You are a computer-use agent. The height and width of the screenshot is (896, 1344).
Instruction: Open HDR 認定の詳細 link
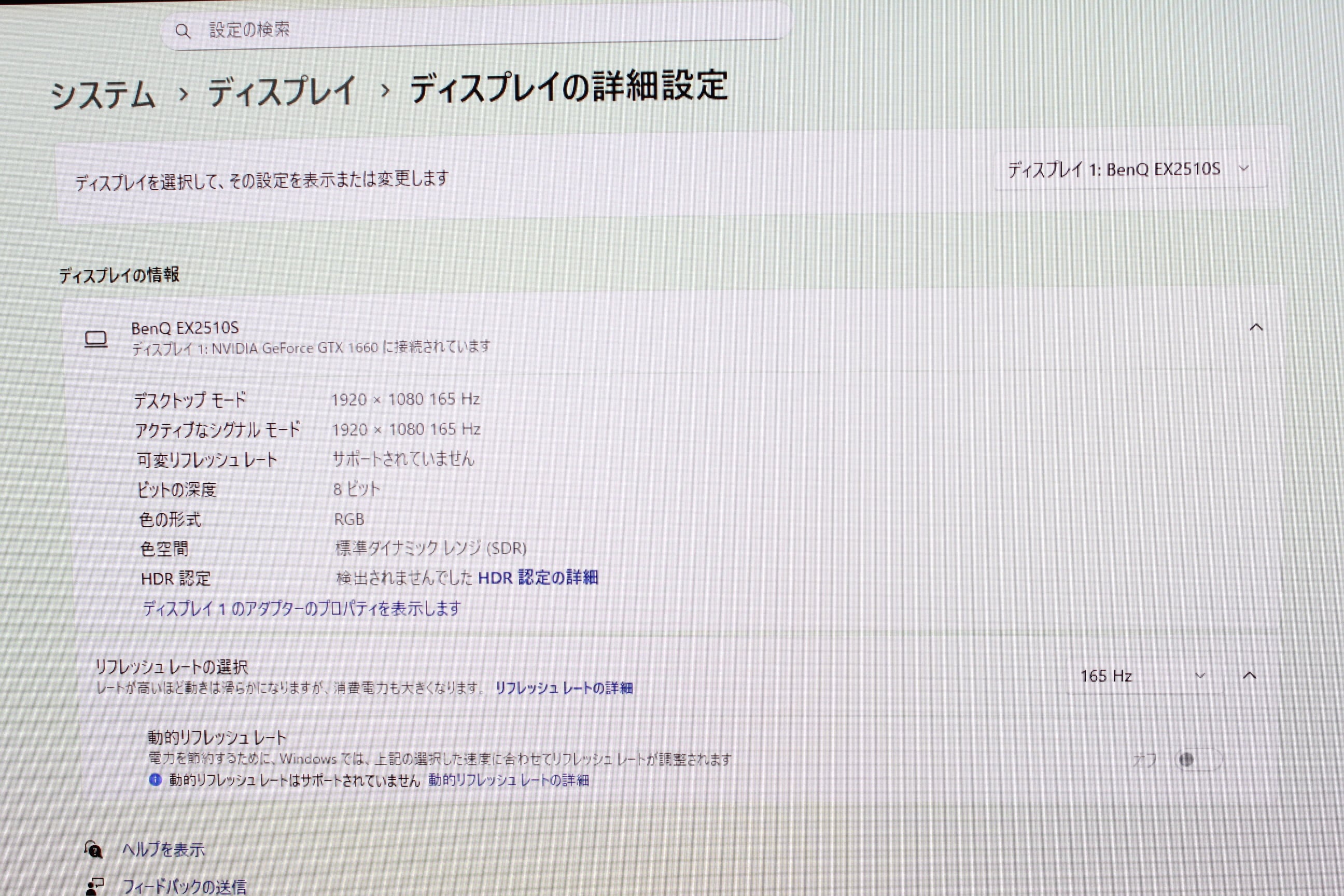(x=538, y=577)
